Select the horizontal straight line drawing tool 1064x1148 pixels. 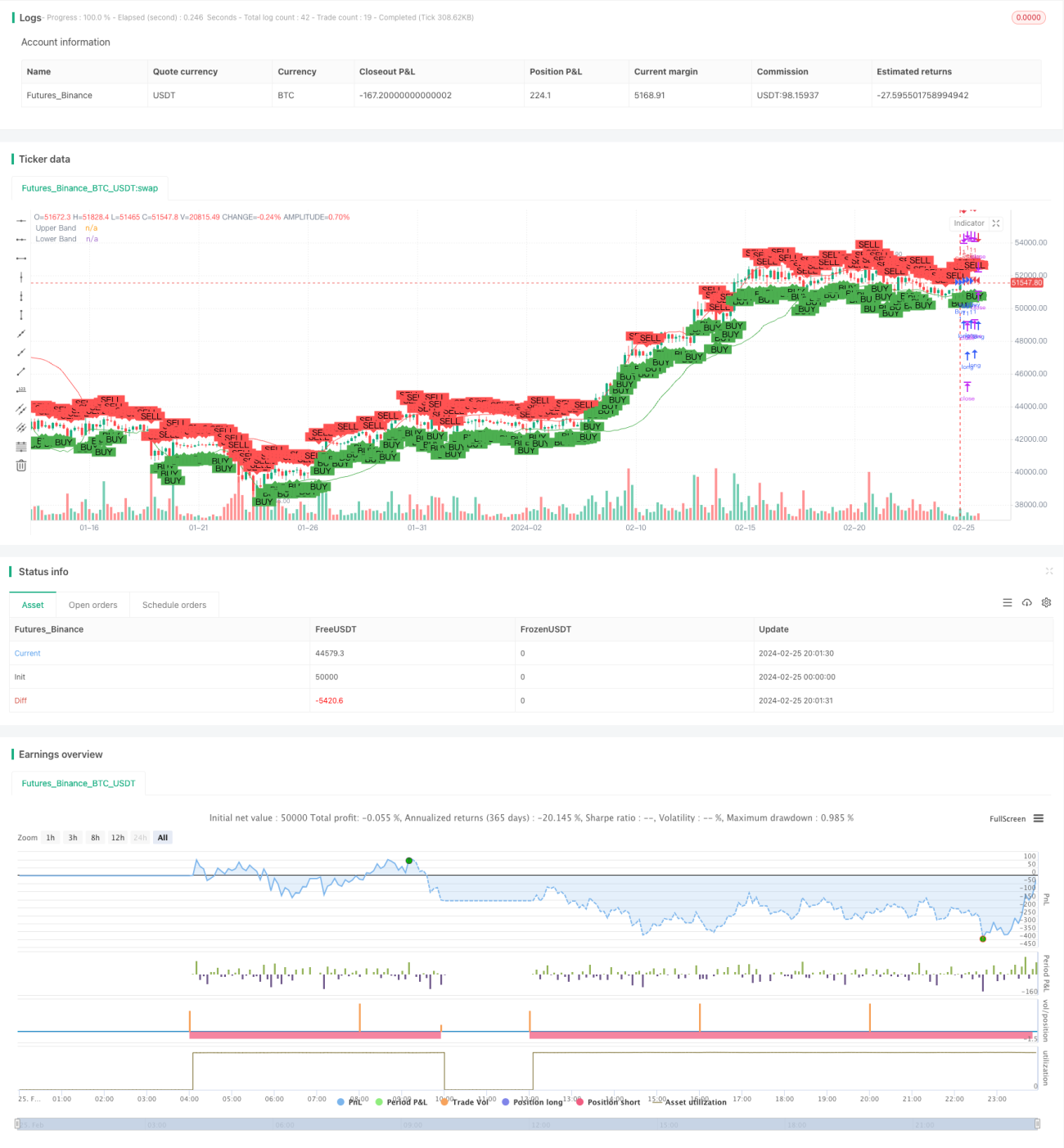tap(21, 220)
